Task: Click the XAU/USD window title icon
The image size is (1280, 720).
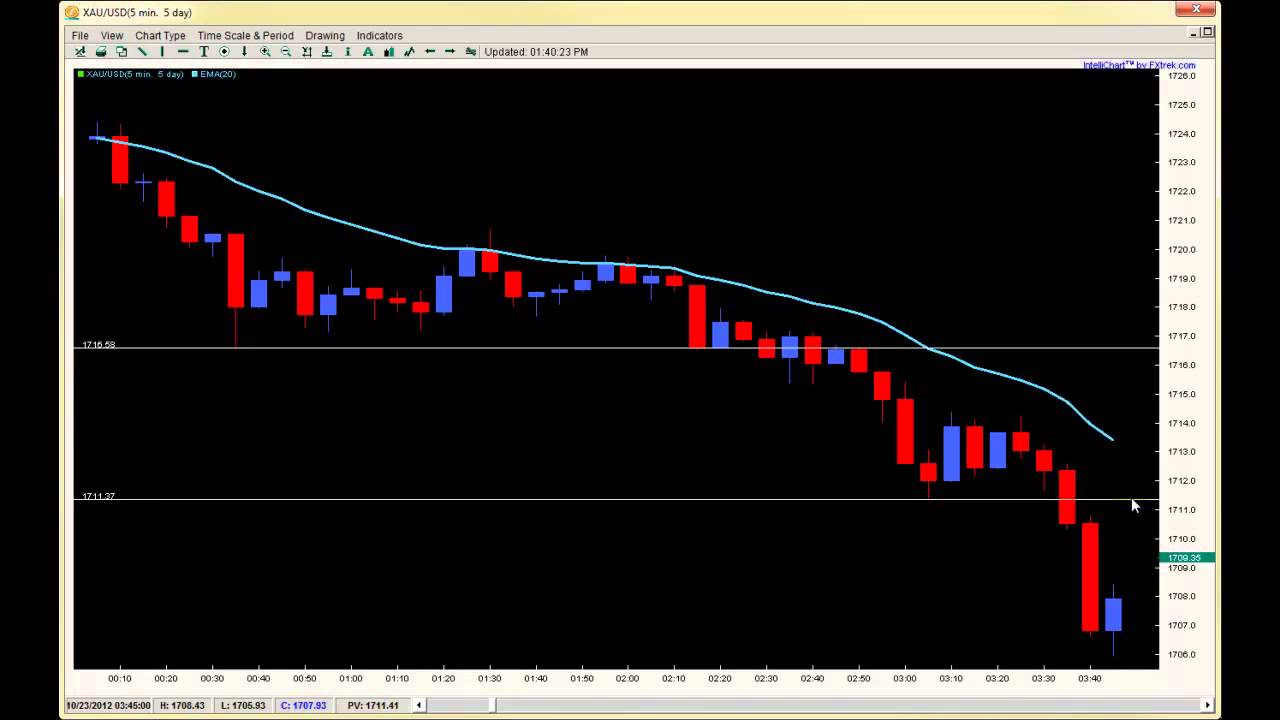Action: pos(72,12)
